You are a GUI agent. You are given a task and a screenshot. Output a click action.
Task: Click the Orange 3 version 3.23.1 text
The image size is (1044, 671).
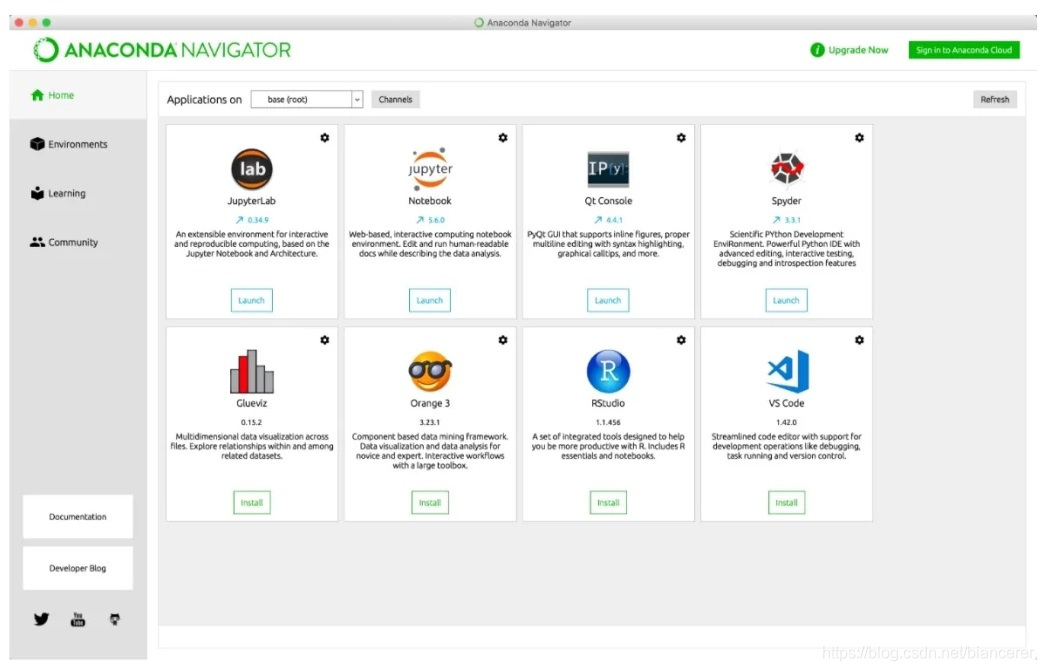430,422
